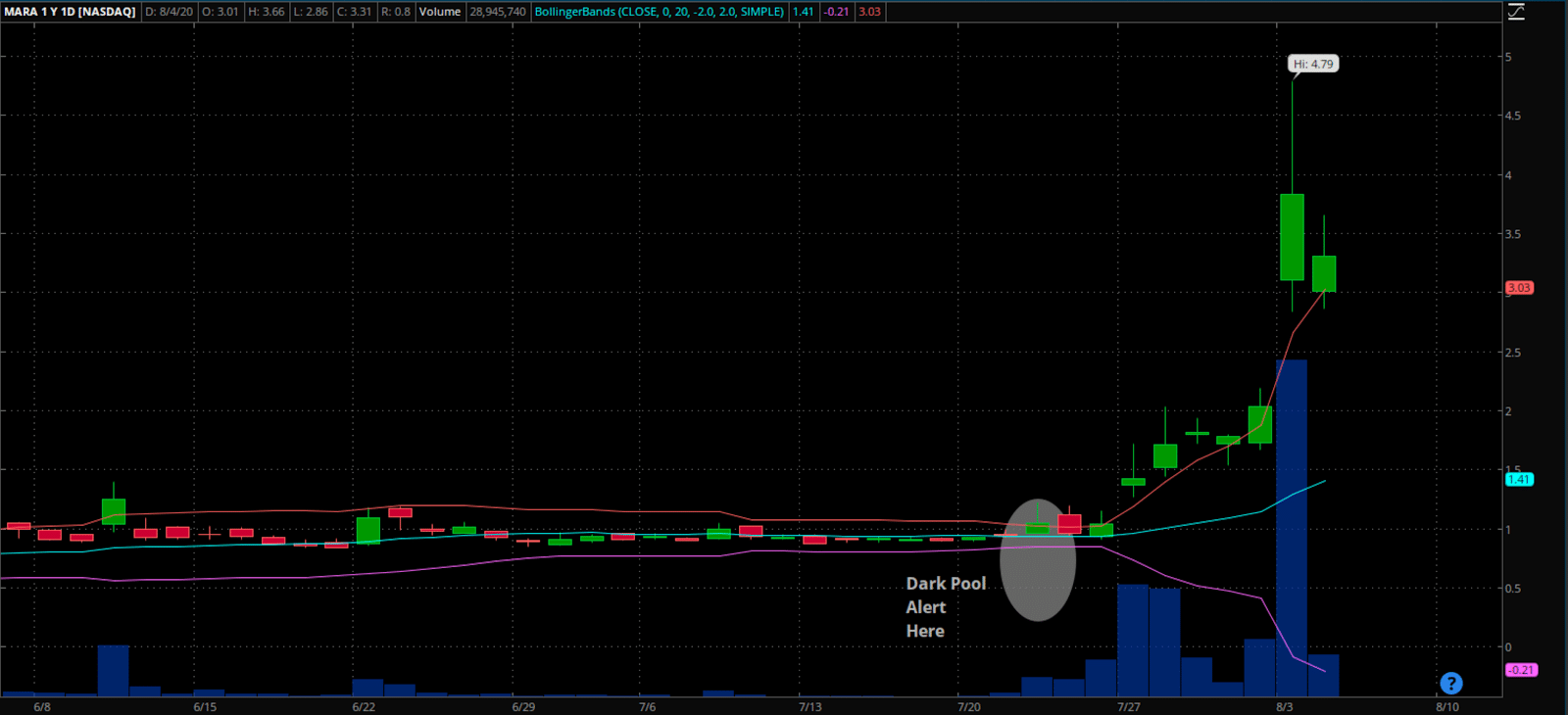This screenshot has width=1568, height=715.
Task: Click the 6/22 date axis label
Action: click(364, 706)
